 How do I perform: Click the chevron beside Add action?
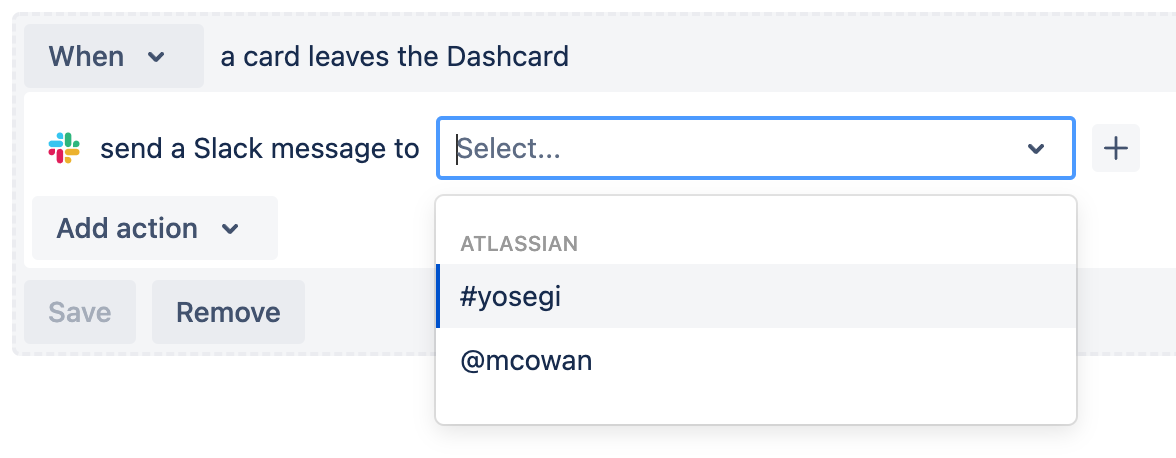pyautogui.click(x=230, y=229)
